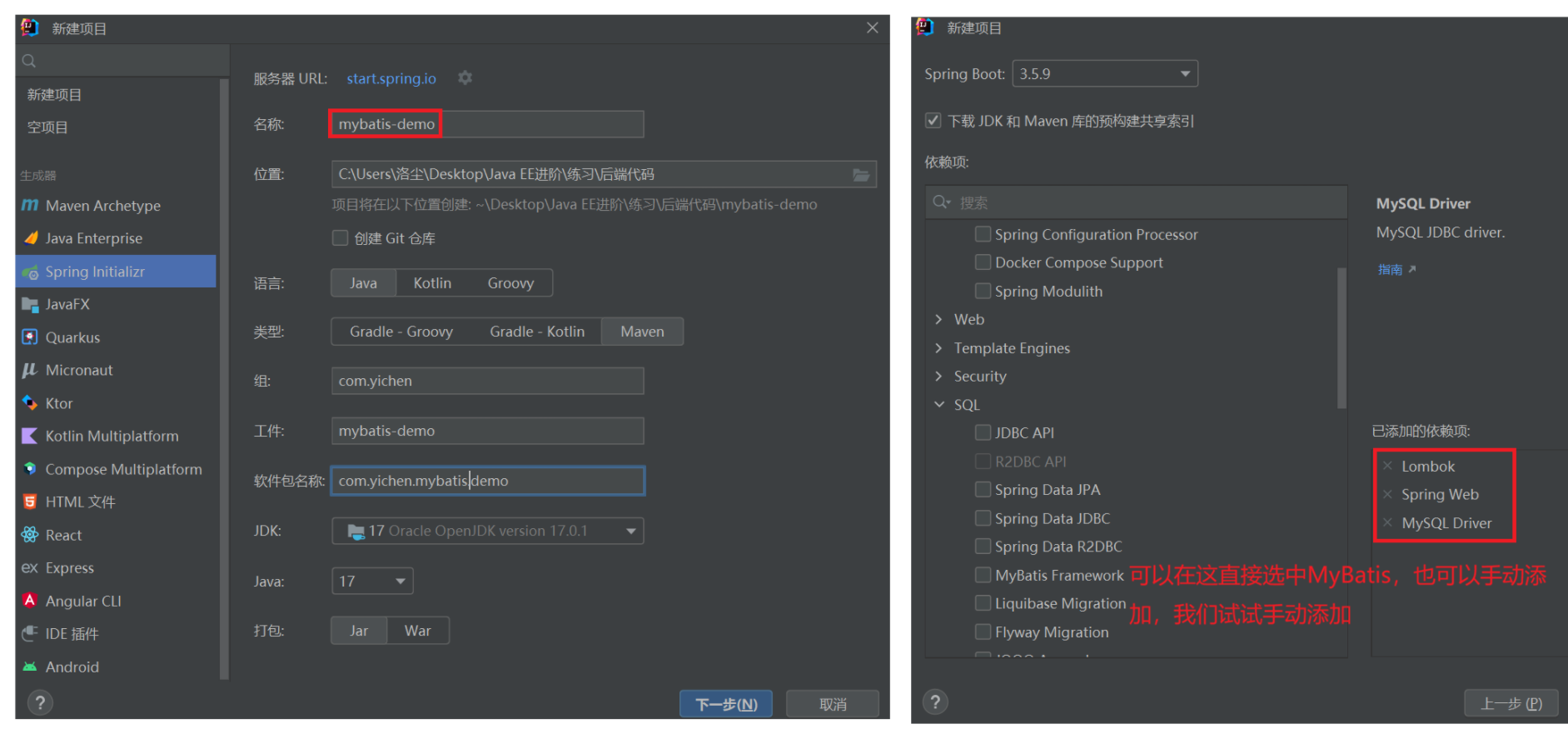The image size is (1568, 734).
Task: Check Spring Modulith dependency
Action: (x=983, y=291)
